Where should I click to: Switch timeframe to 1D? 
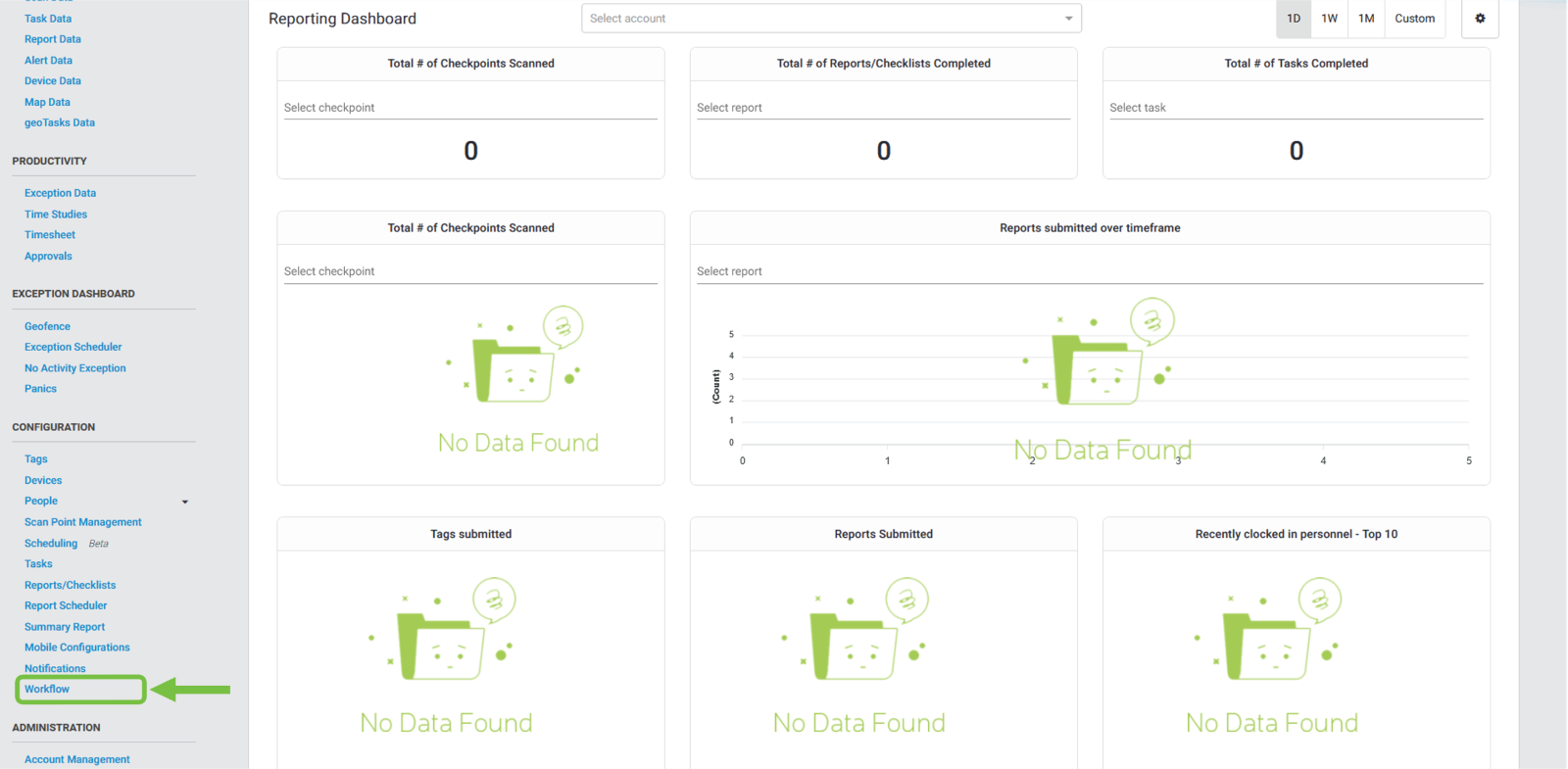pos(1294,19)
